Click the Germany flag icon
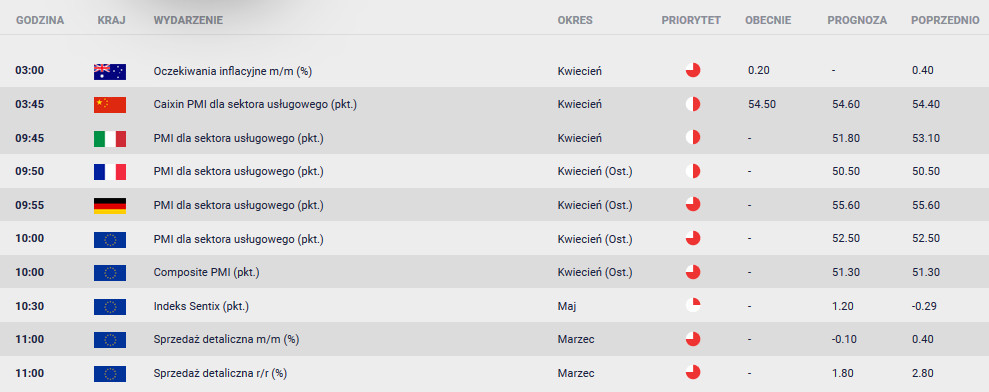The height and width of the screenshot is (392, 989). (110, 206)
